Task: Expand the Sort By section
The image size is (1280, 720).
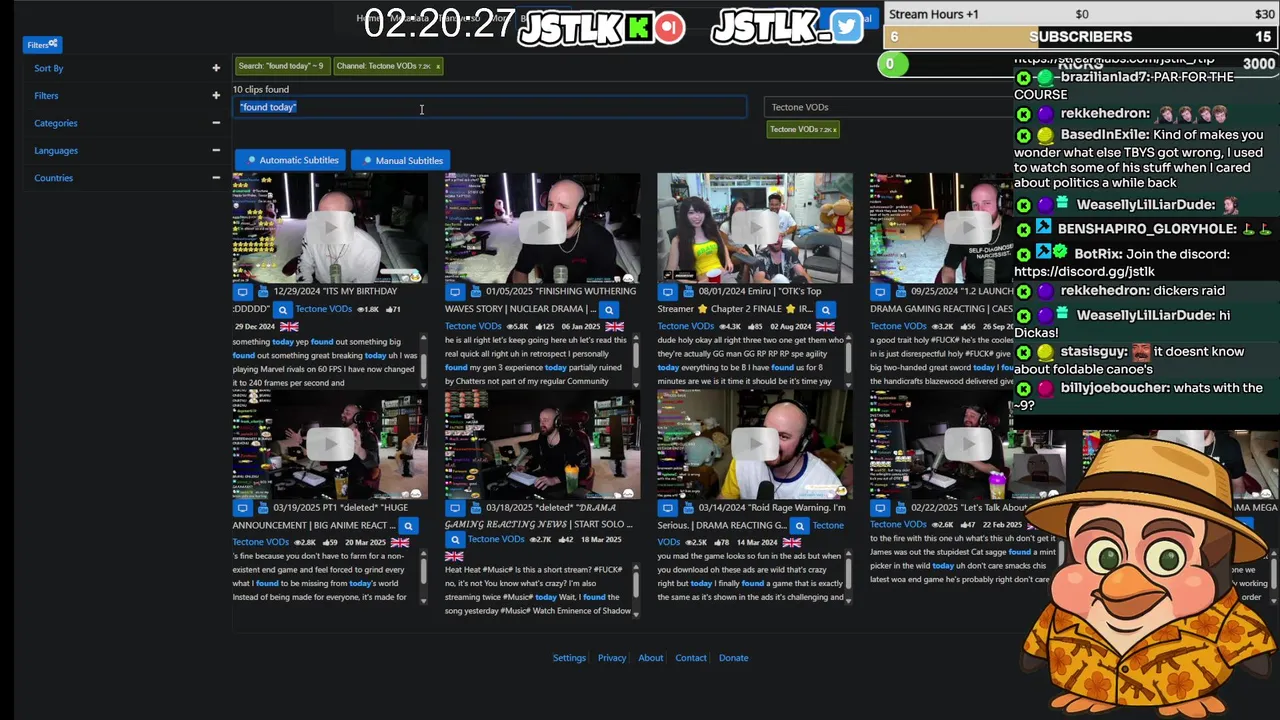Action: click(x=216, y=68)
